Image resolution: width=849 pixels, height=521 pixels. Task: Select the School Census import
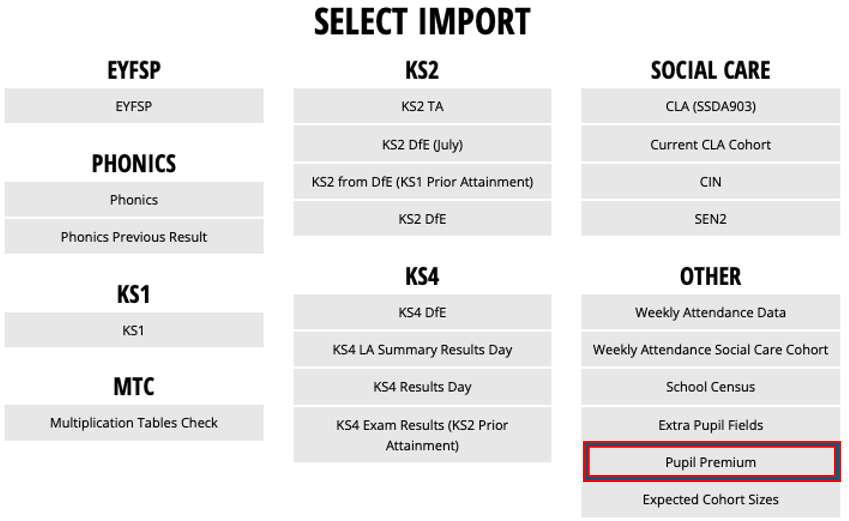click(710, 387)
